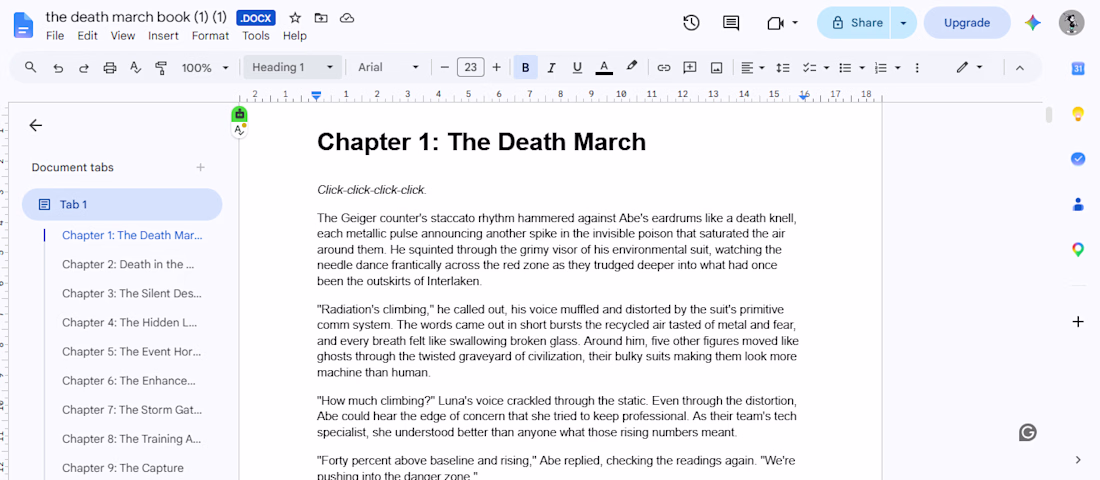Jump to Chapter 2: Death in the outline

click(128, 265)
